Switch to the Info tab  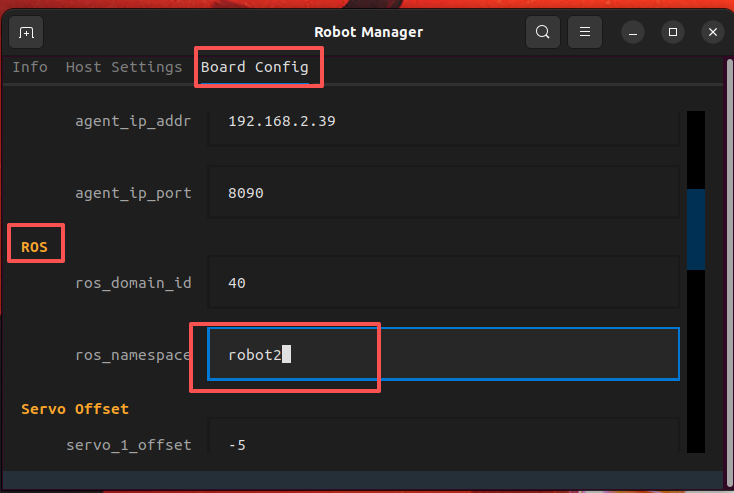point(30,67)
